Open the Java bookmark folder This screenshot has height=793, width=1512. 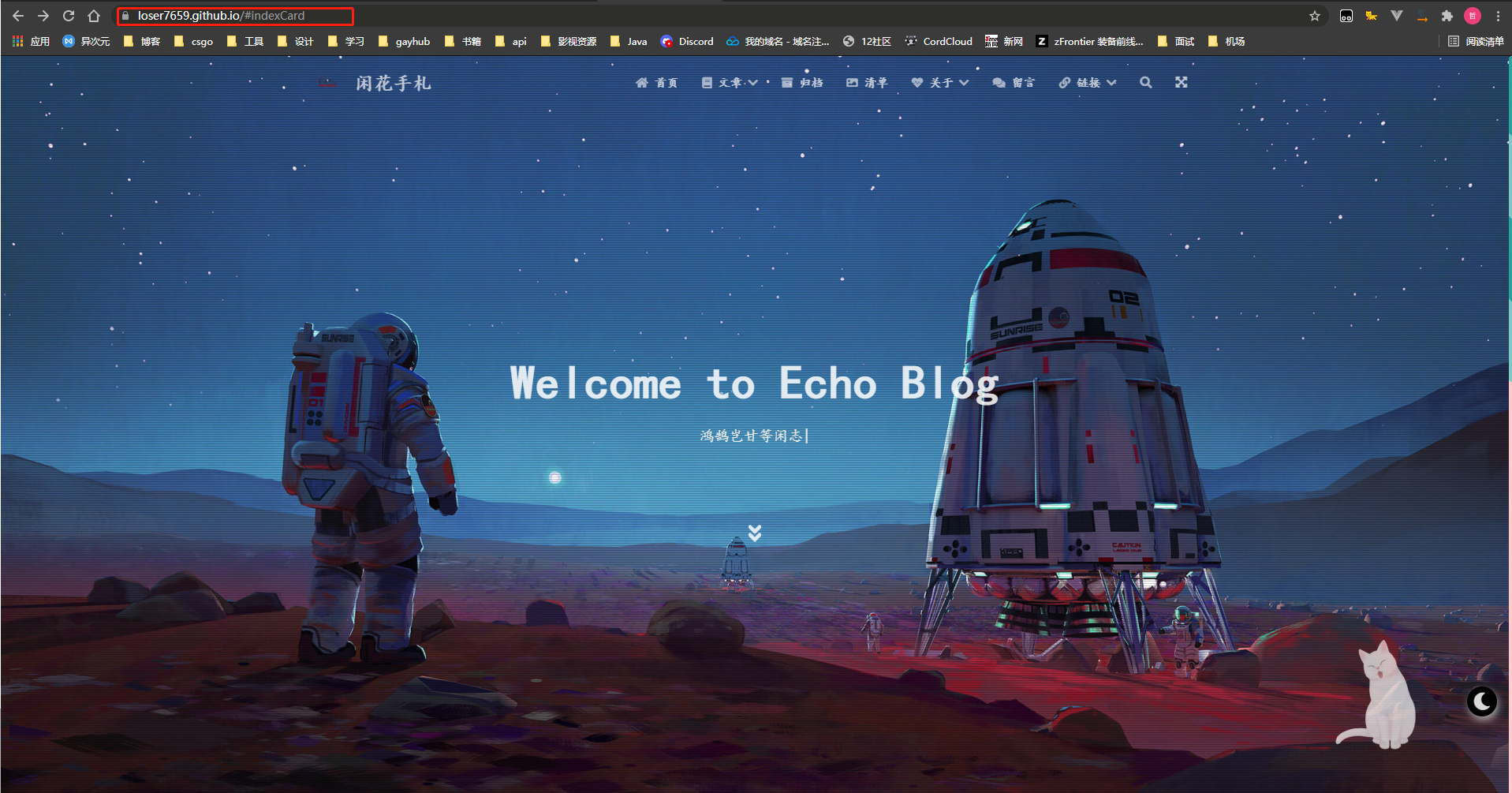point(629,42)
